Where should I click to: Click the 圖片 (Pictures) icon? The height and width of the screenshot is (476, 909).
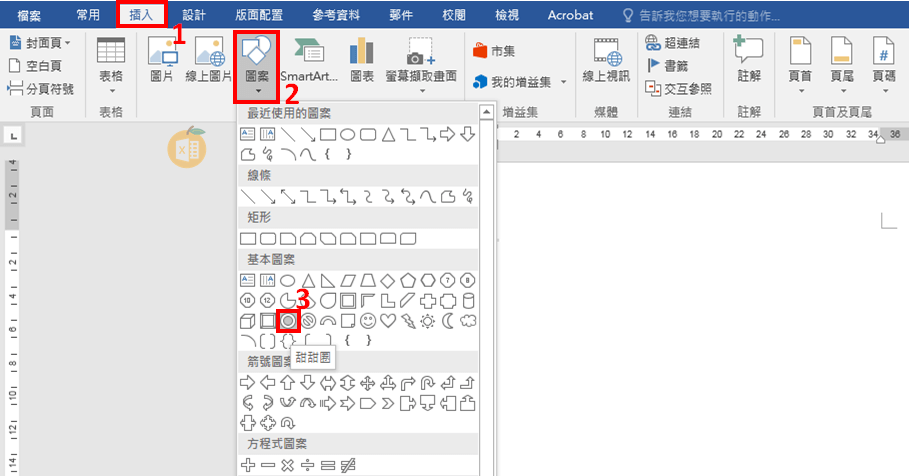[x=162, y=60]
